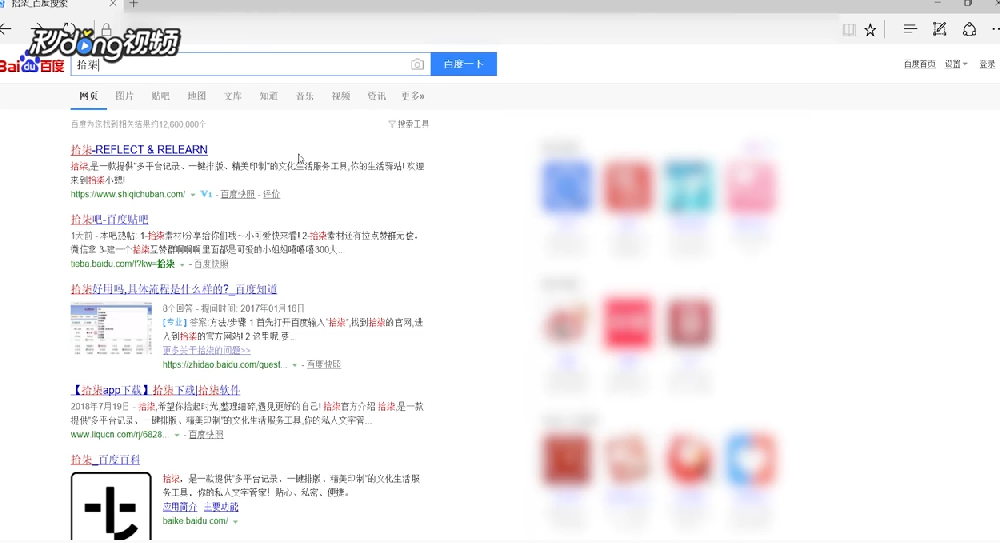Open the 搜索工具 filter

point(409,124)
